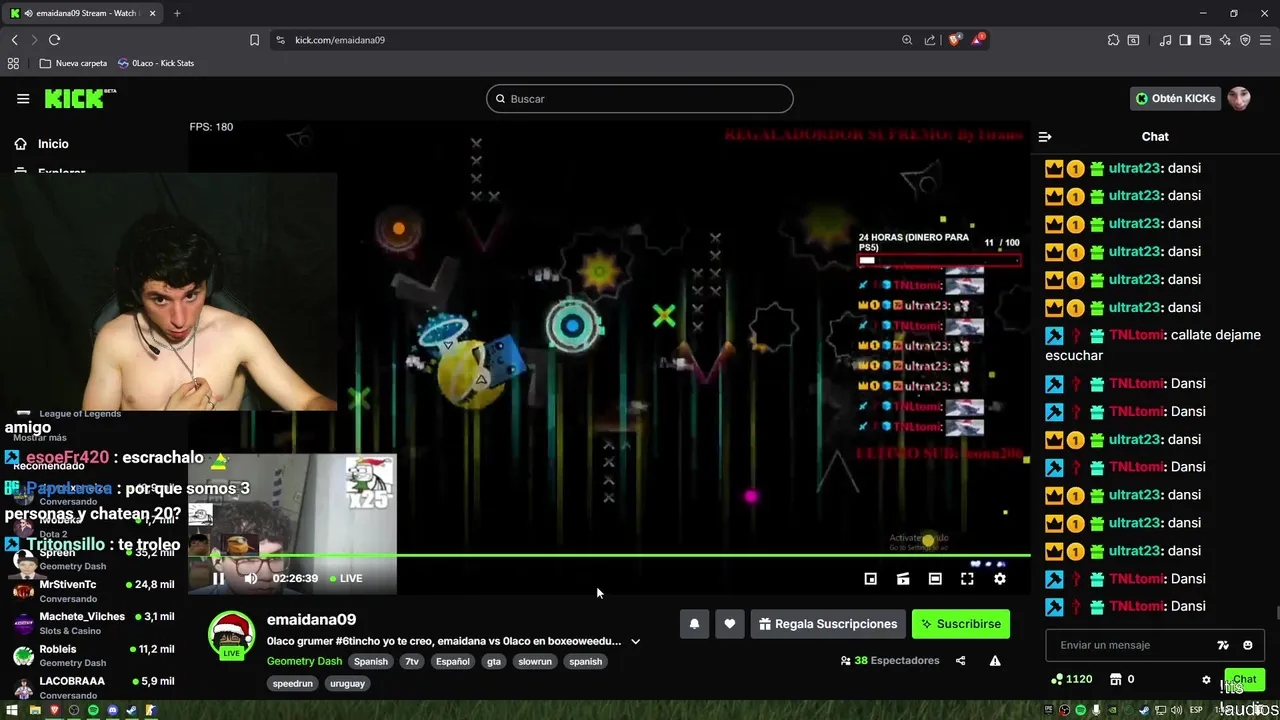The width and height of the screenshot is (1280, 720).
Task: Open chat settings gear
Action: 1206,680
